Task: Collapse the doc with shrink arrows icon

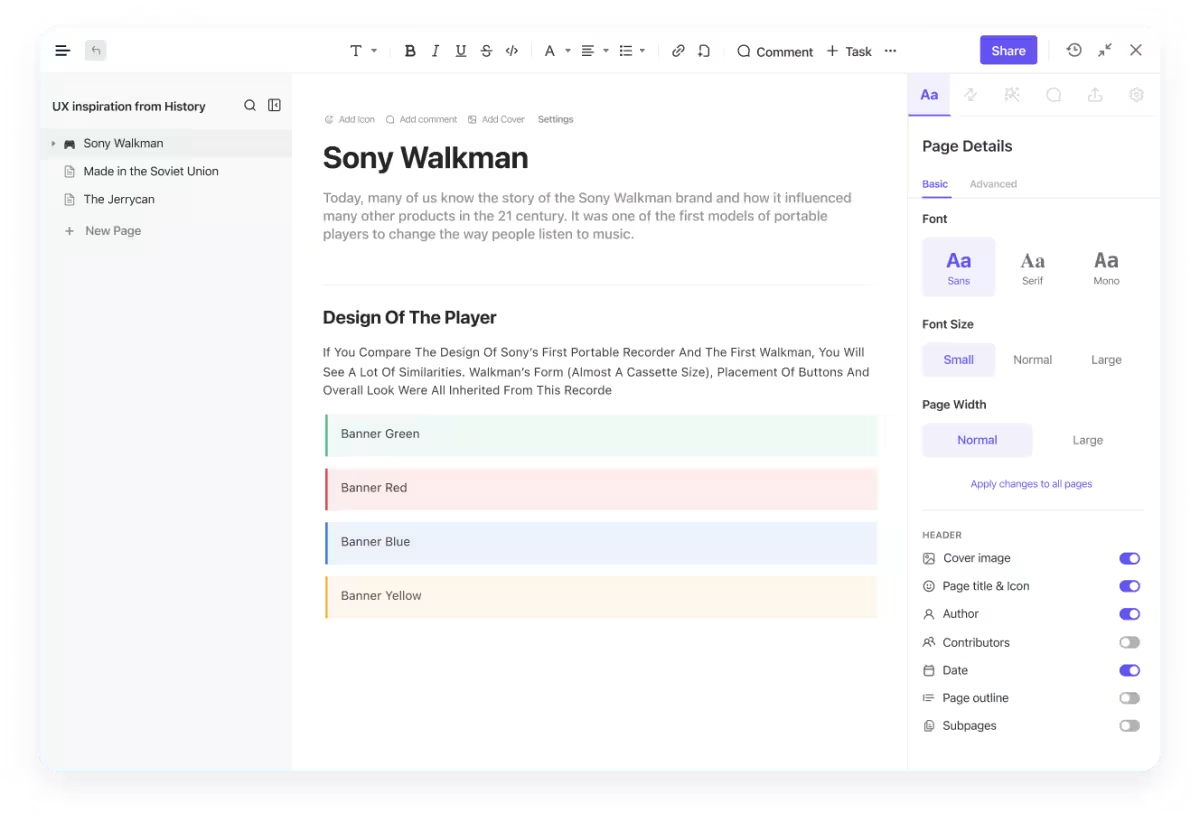Action: point(1105,50)
